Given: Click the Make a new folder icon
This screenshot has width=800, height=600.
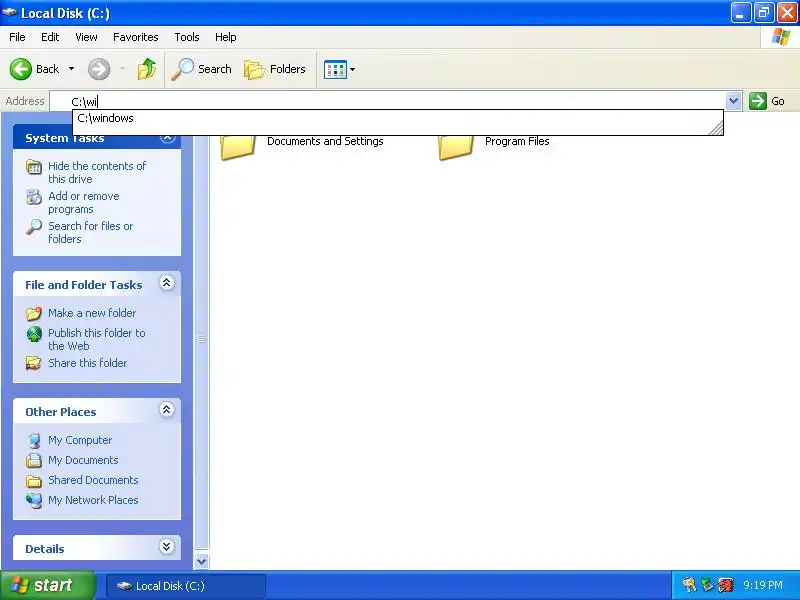Looking at the screenshot, I should pyautogui.click(x=34, y=313).
